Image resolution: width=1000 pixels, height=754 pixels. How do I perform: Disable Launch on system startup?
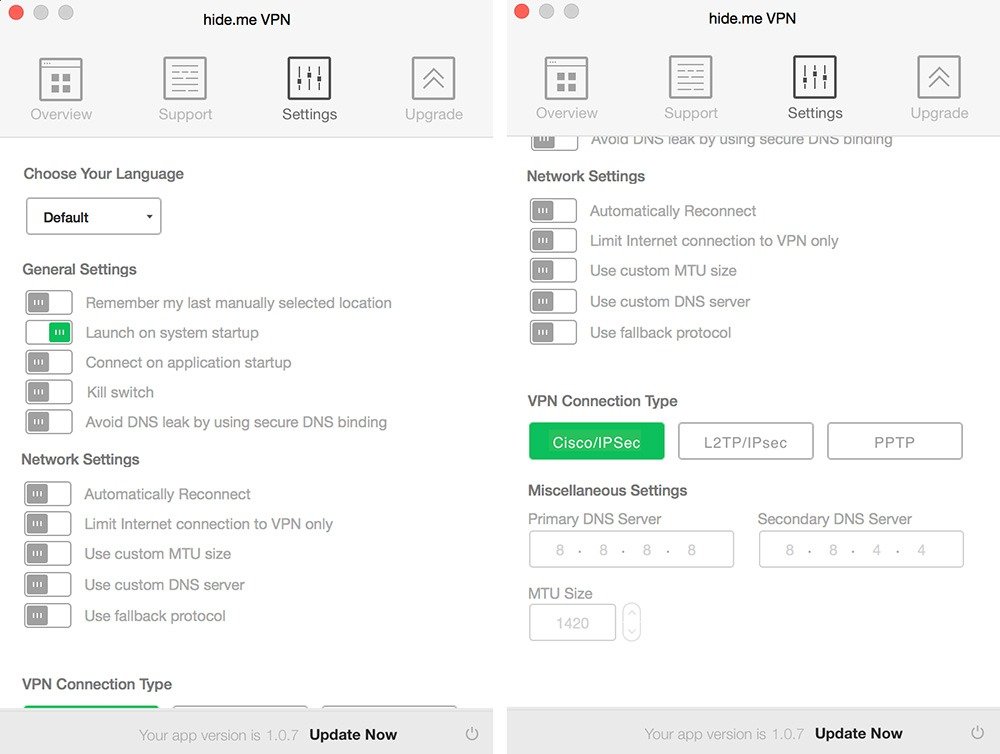49,332
